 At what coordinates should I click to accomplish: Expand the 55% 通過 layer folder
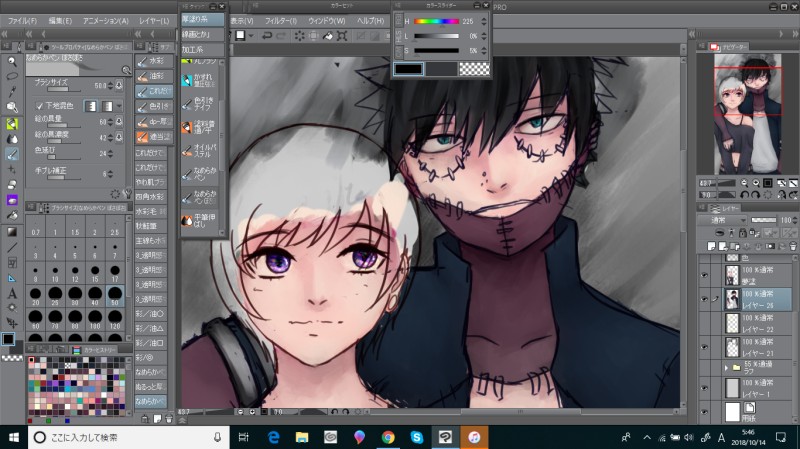coord(726,367)
